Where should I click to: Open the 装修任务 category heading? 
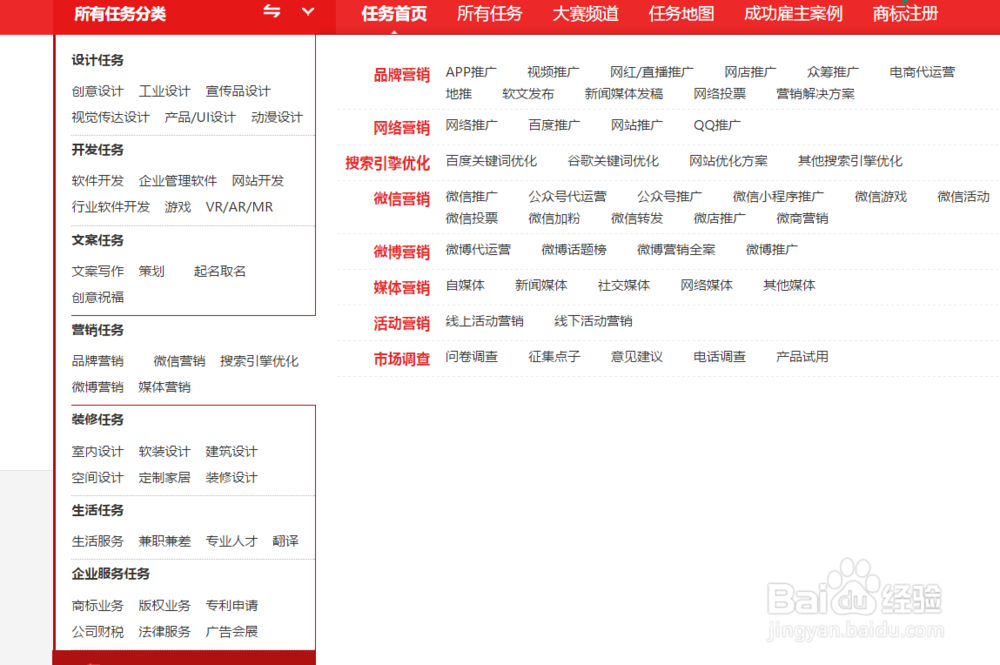coord(98,420)
